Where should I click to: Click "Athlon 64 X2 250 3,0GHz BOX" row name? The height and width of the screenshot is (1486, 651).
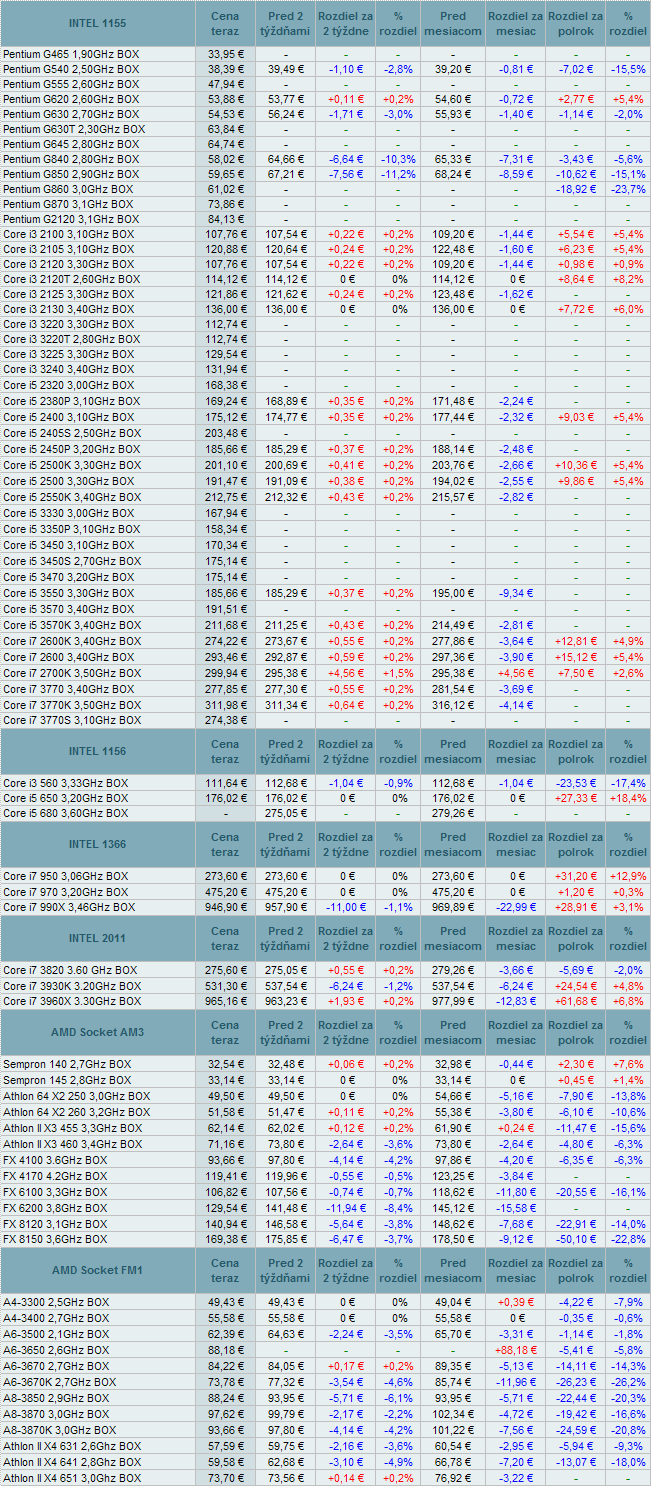(x=76, y=1096)
